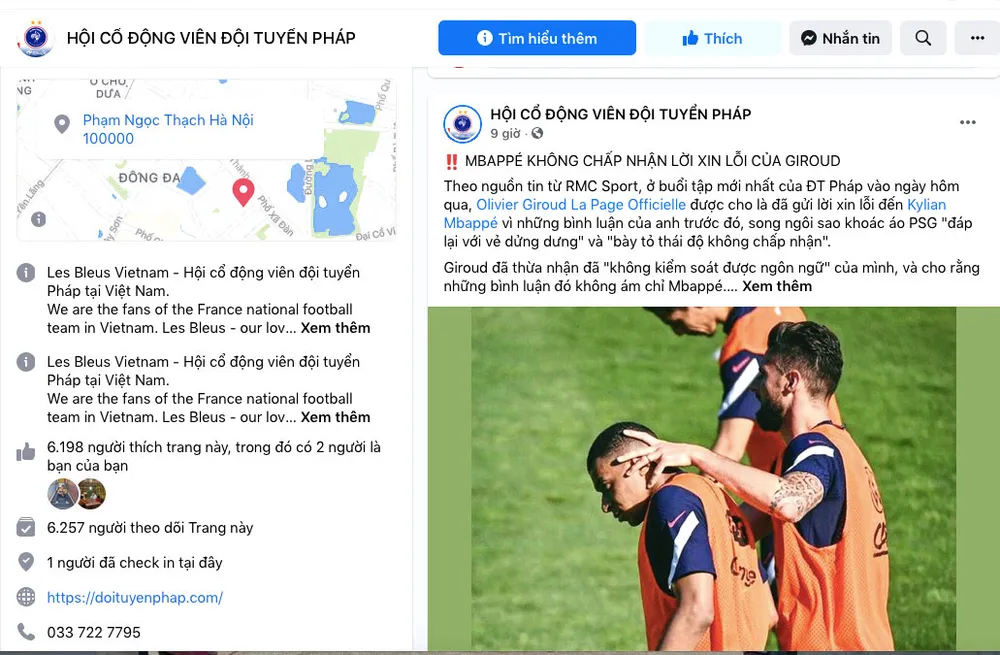Send a message via Nhắn tin button
The width and height of the screenshot is (1000, 655).
tap(841, 38)
